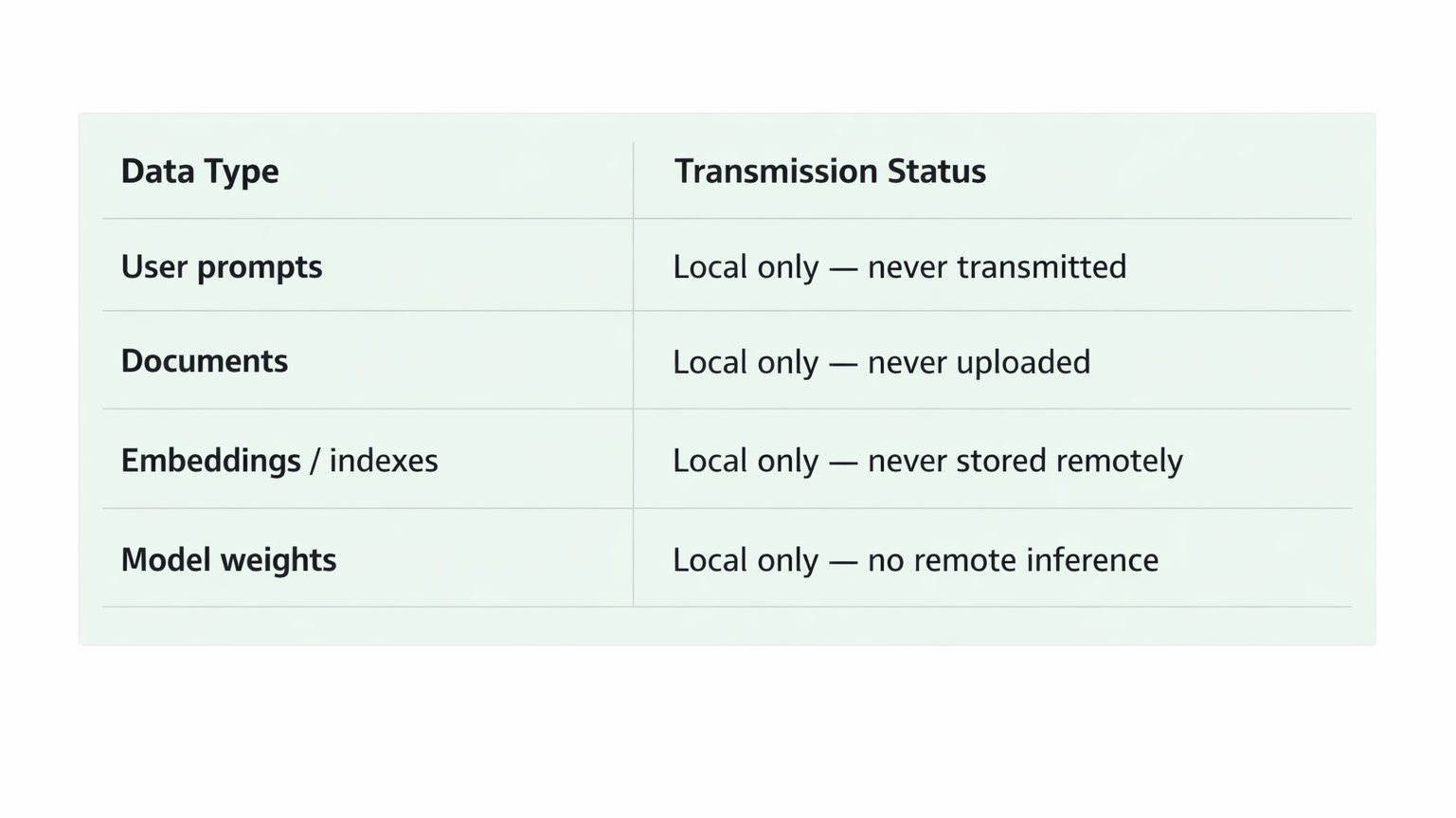Click Local only in Model weights row
Screen dimensions: 1456x818
pyautogui.click(x=746, y=560)
